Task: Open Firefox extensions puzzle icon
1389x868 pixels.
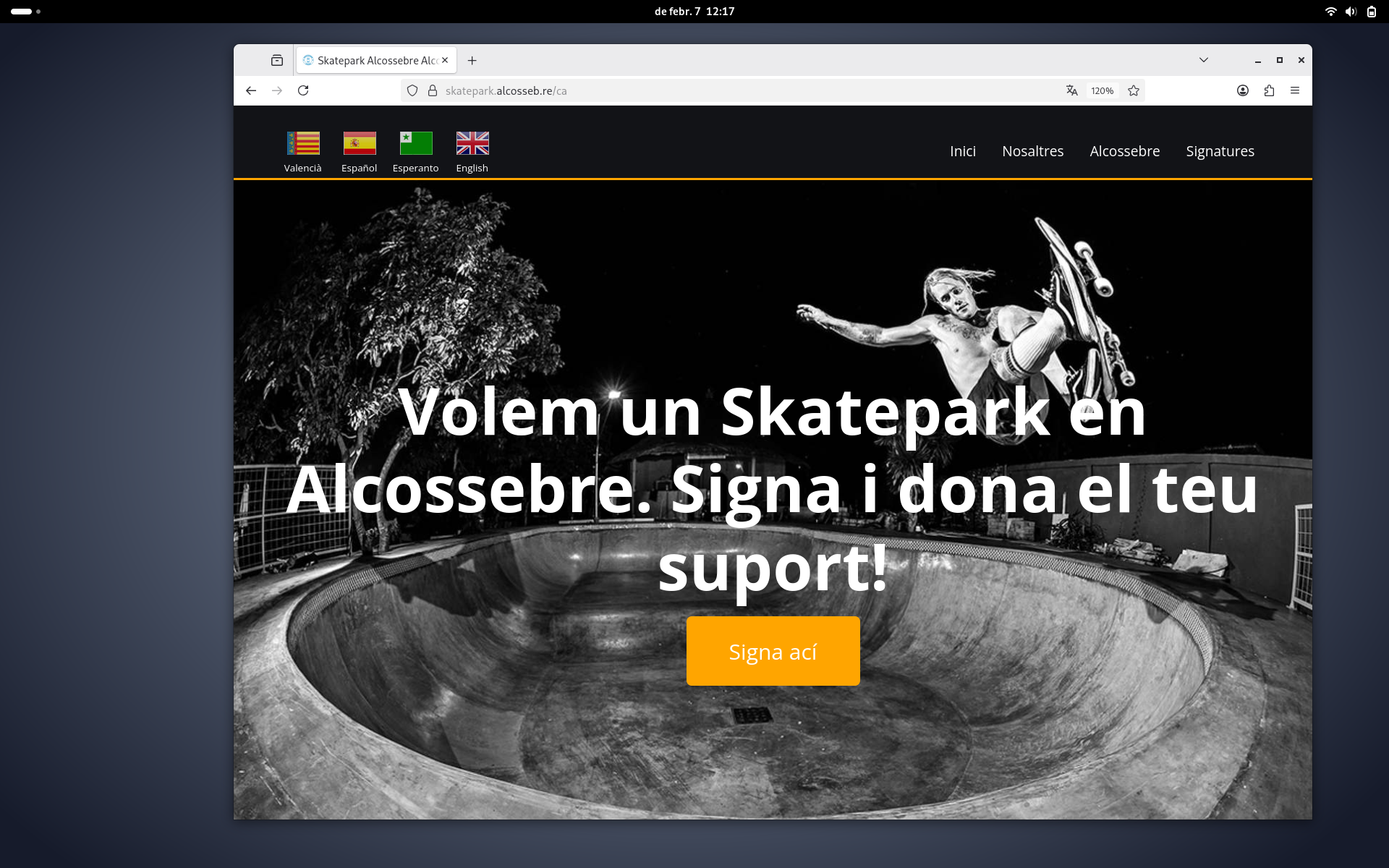Action: click(1269, 90)
